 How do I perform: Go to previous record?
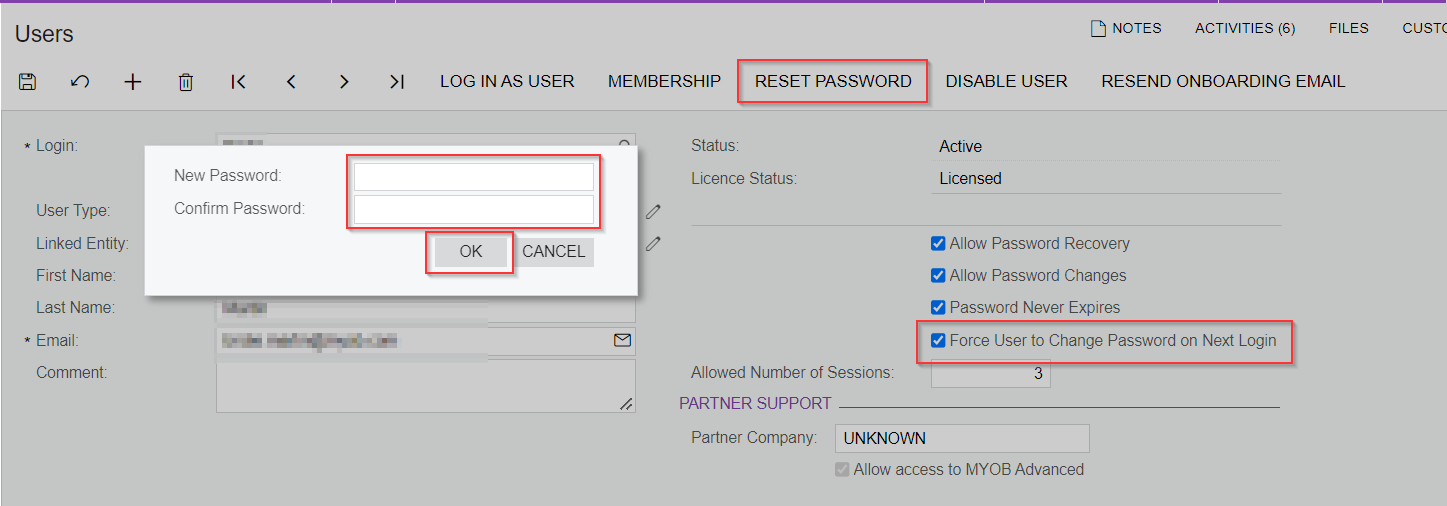[291, 82]
